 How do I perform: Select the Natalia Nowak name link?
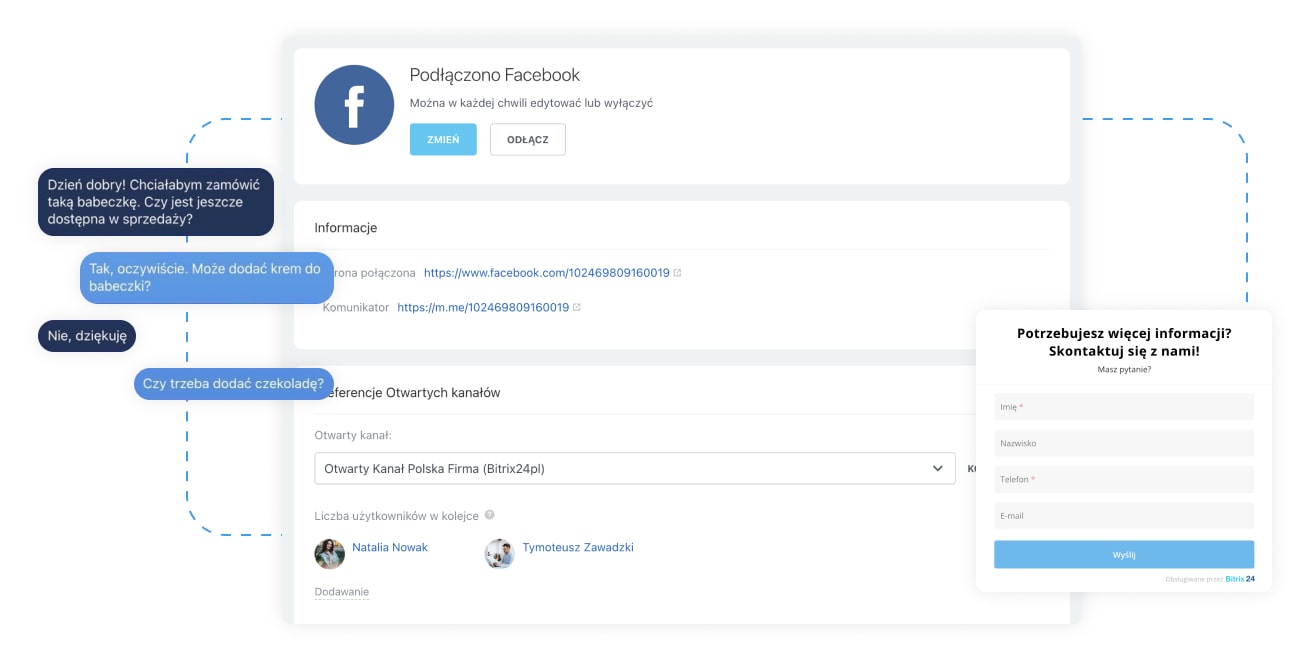[x=389, y=547]
